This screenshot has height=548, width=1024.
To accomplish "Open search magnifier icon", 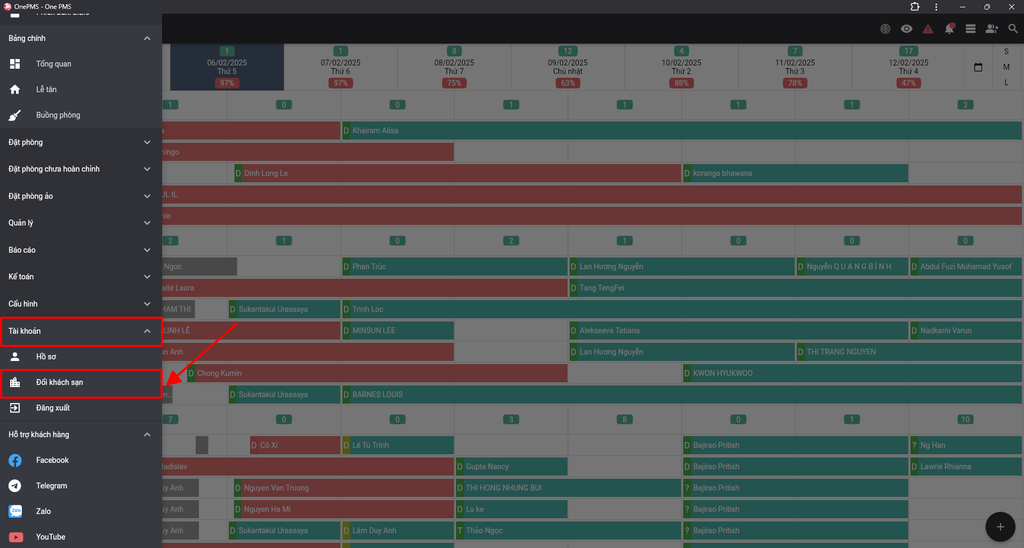I will pos(1013,29).
